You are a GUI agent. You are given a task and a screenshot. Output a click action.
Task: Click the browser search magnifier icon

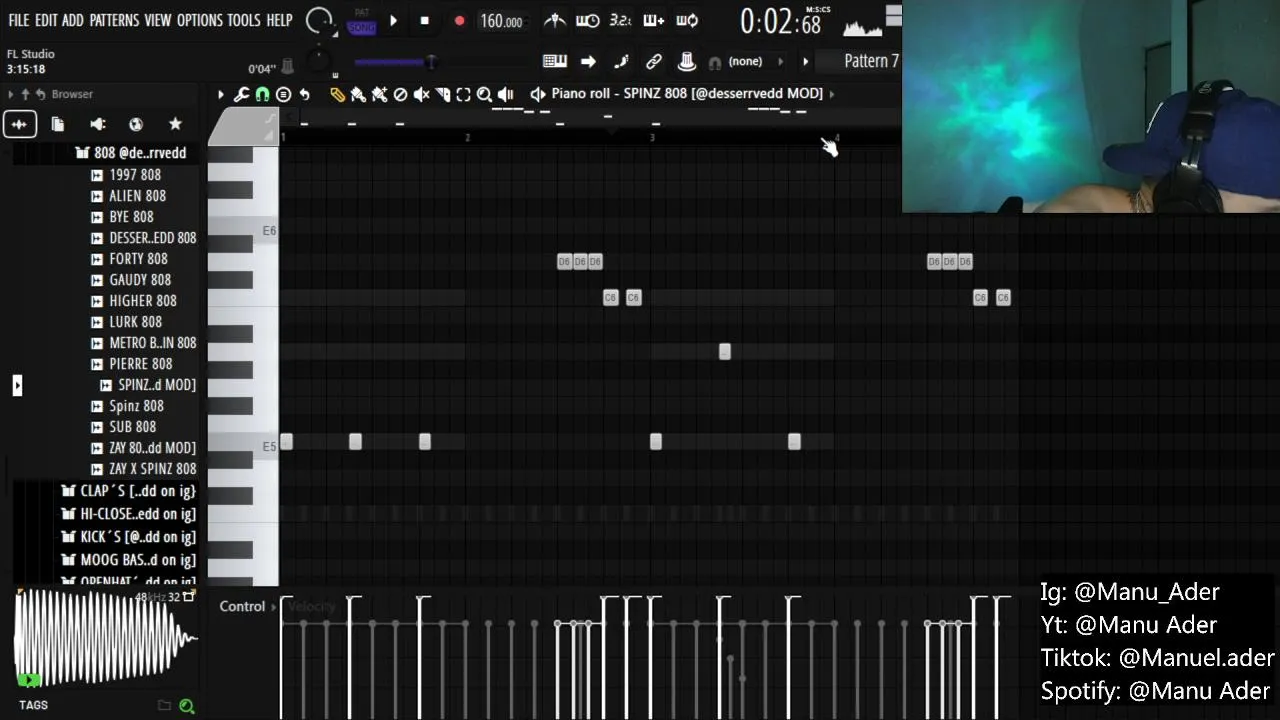186,706
